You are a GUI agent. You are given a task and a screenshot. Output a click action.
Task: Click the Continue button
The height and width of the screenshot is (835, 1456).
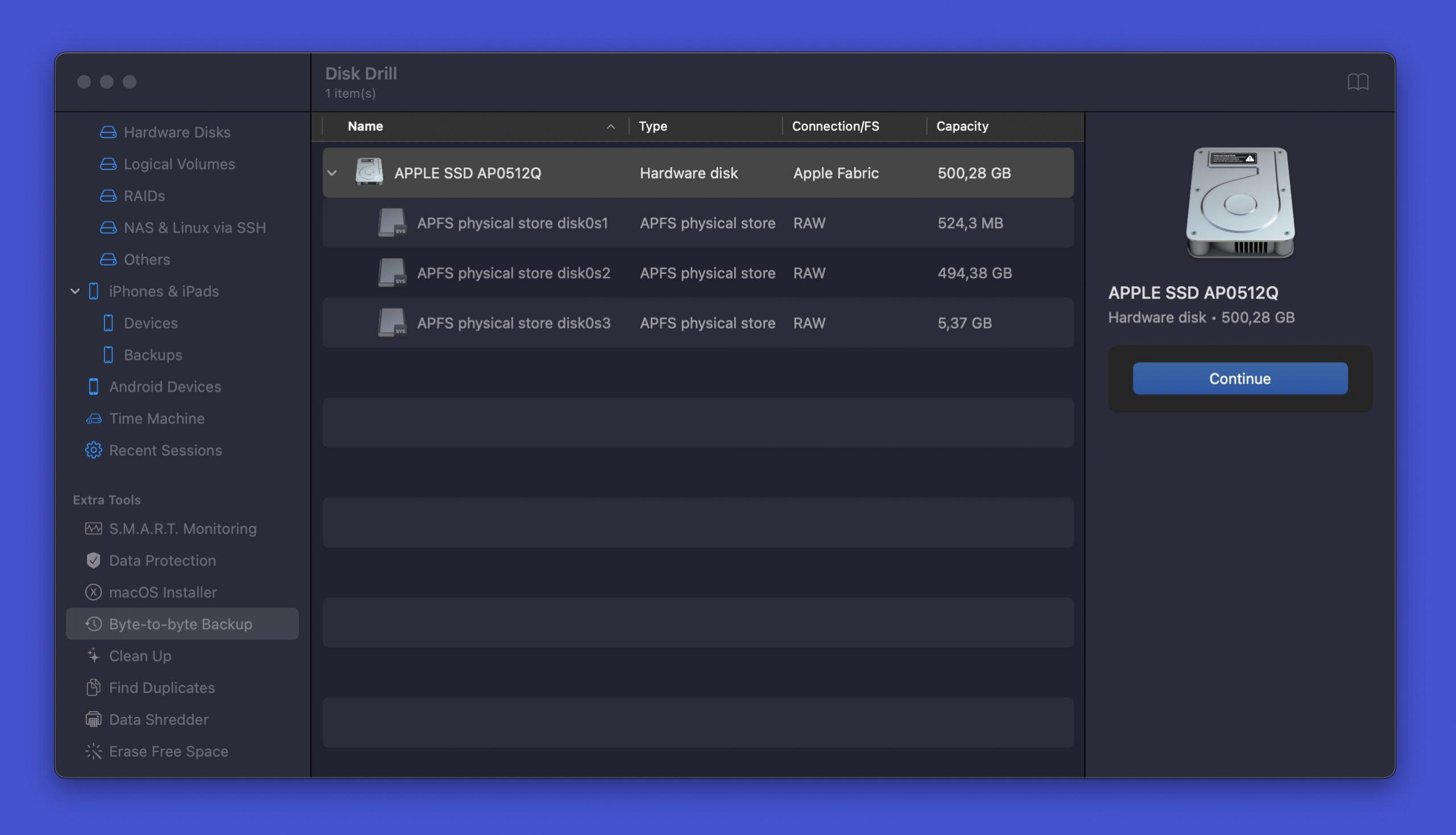[1240, 379]
